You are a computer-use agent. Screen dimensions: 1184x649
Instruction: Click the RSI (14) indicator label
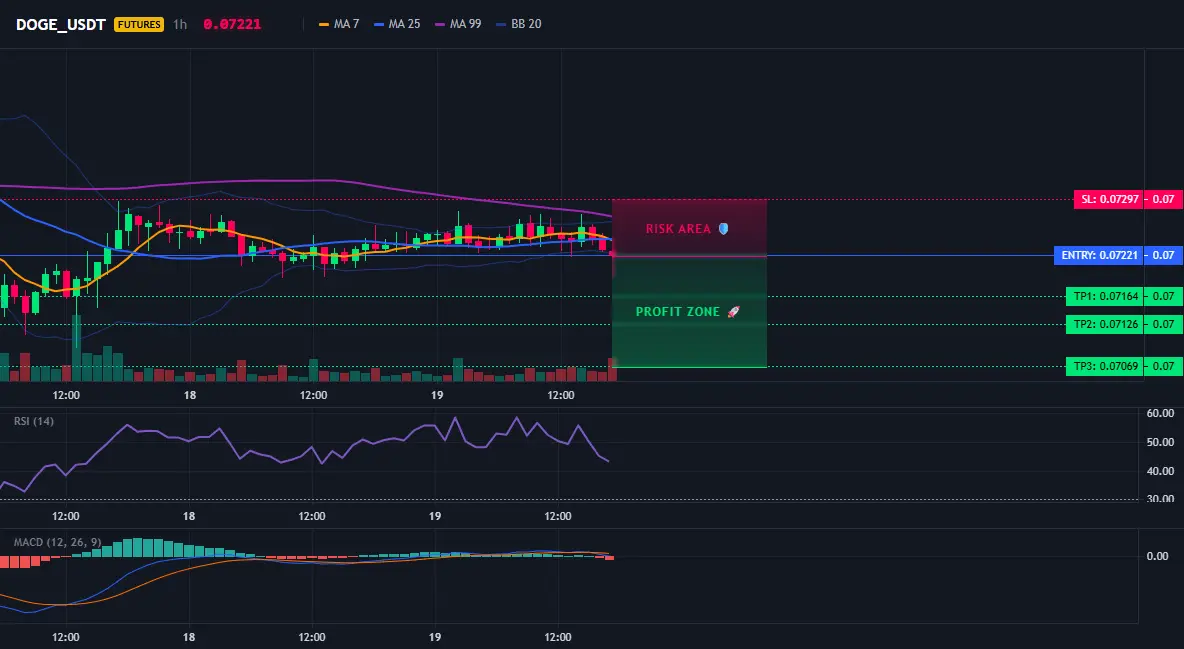click(x=34, y=421)
